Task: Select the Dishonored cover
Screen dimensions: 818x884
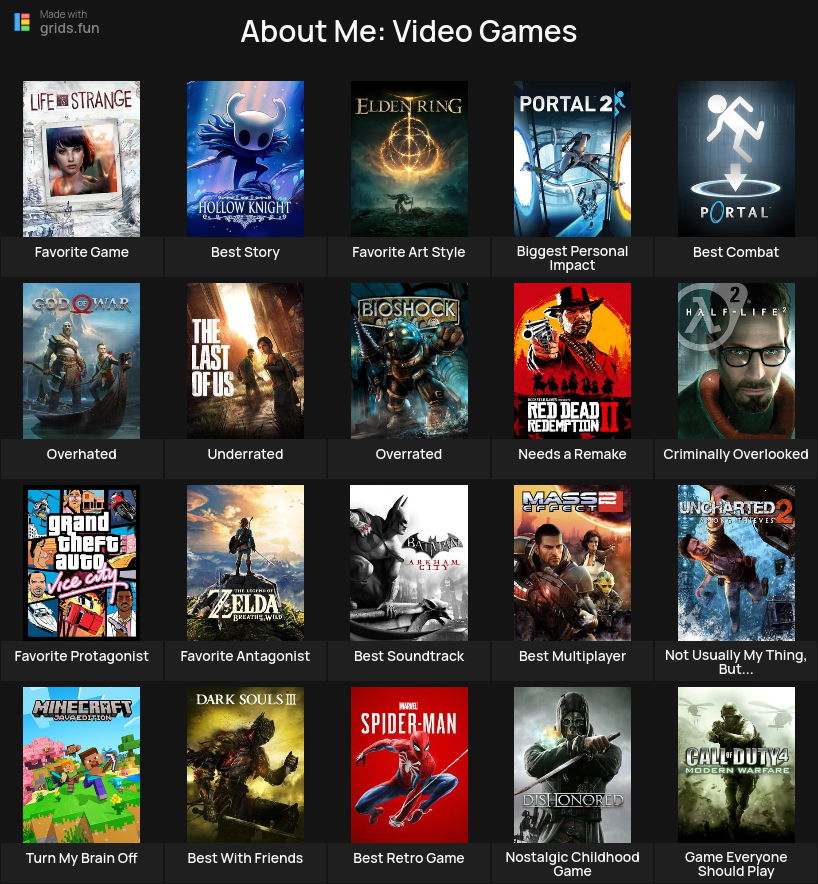Action: pyautogui.click(x=572, y=764)
